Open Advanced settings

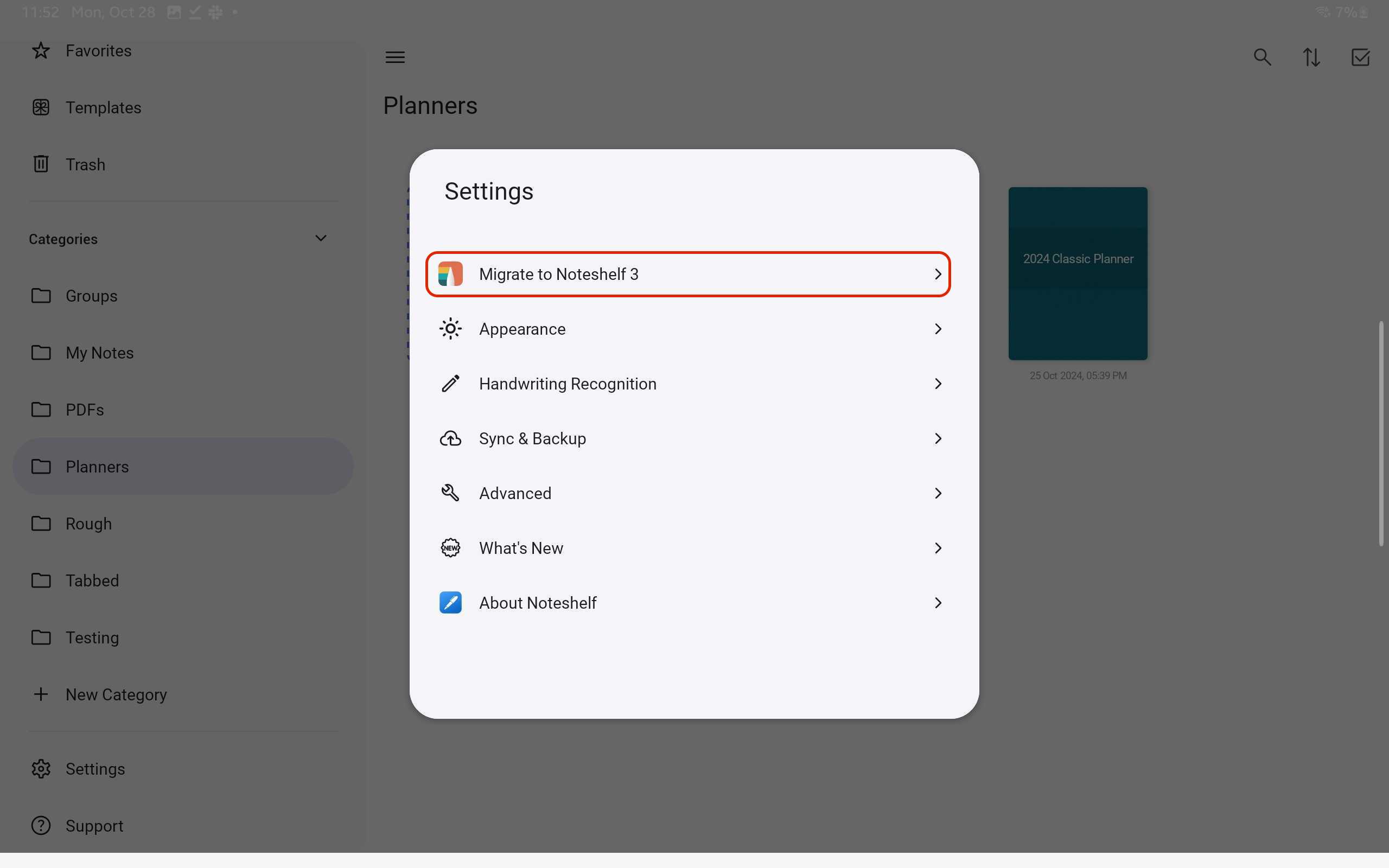pos(687,493)
